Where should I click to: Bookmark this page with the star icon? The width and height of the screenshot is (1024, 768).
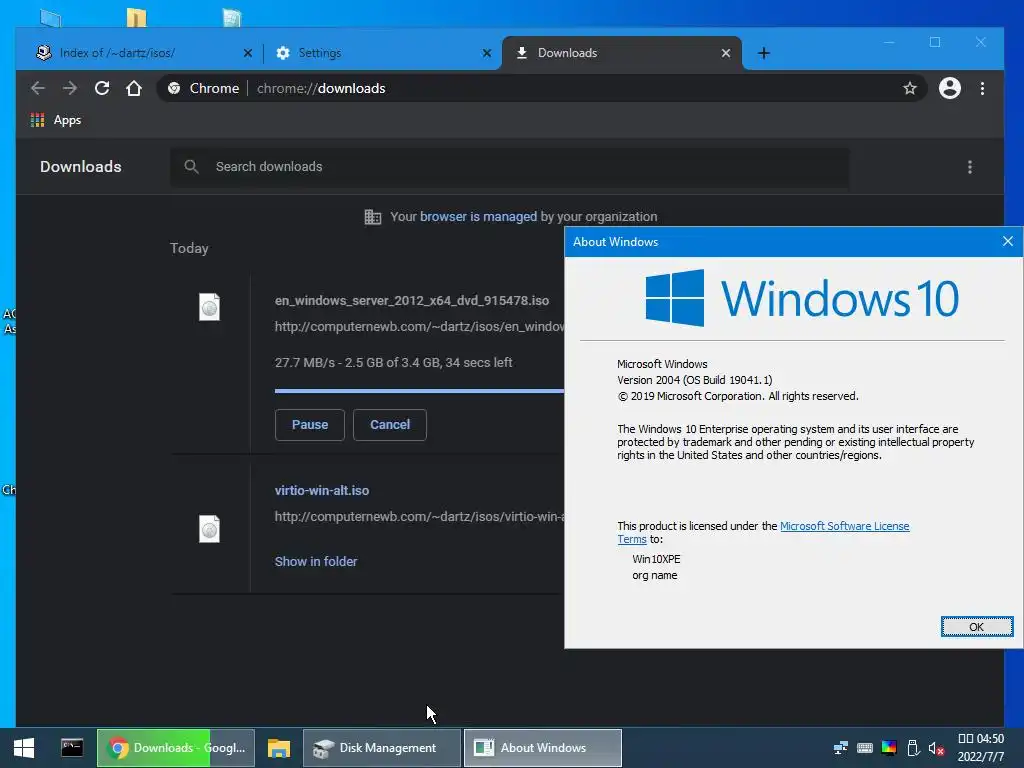click(x=910, y=88)
